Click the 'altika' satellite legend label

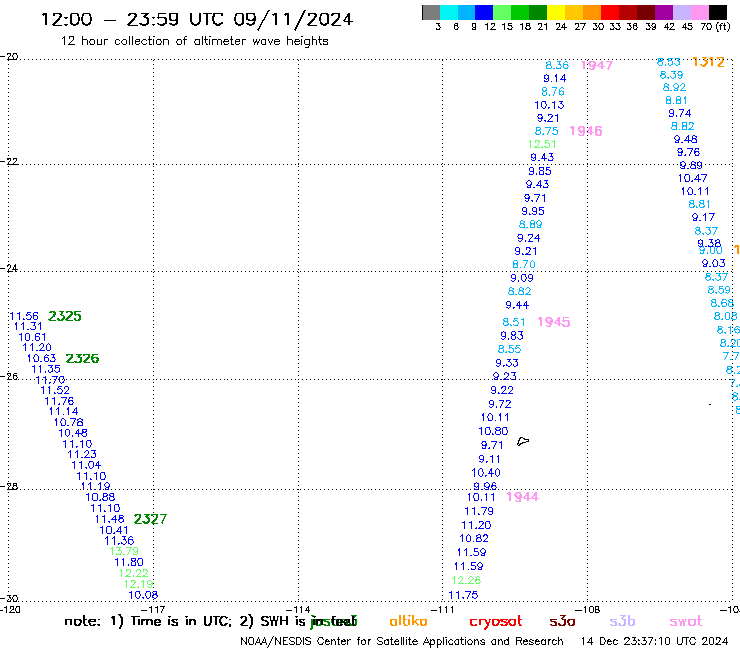point(408,621)
